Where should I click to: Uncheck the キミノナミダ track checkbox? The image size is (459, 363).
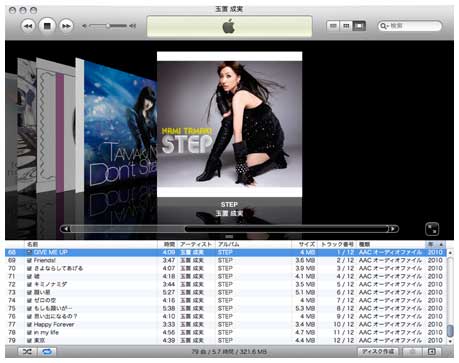[x=29, y=284]
